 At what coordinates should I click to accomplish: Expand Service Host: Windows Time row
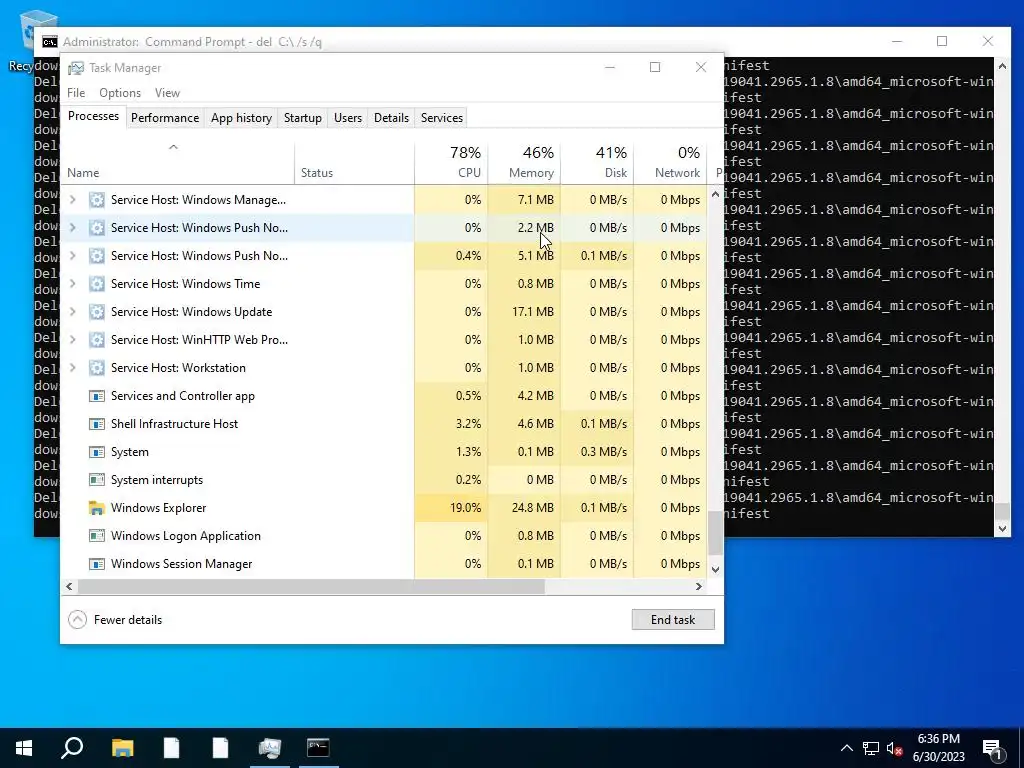click(x=72, y=284)
